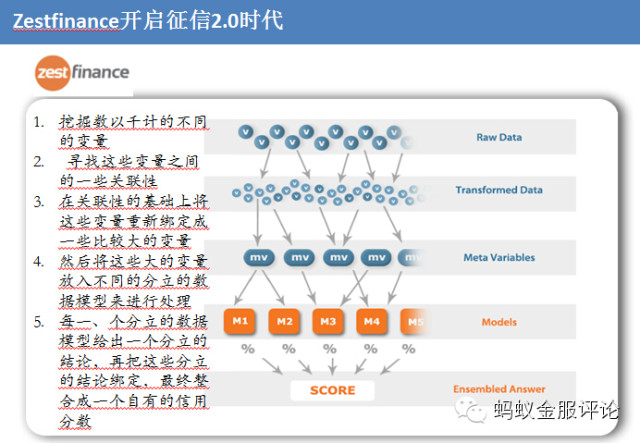Viewport: 640px width, 443px height.
Task: Click the Meta Variables label
Action: click(x=499, y=257)
